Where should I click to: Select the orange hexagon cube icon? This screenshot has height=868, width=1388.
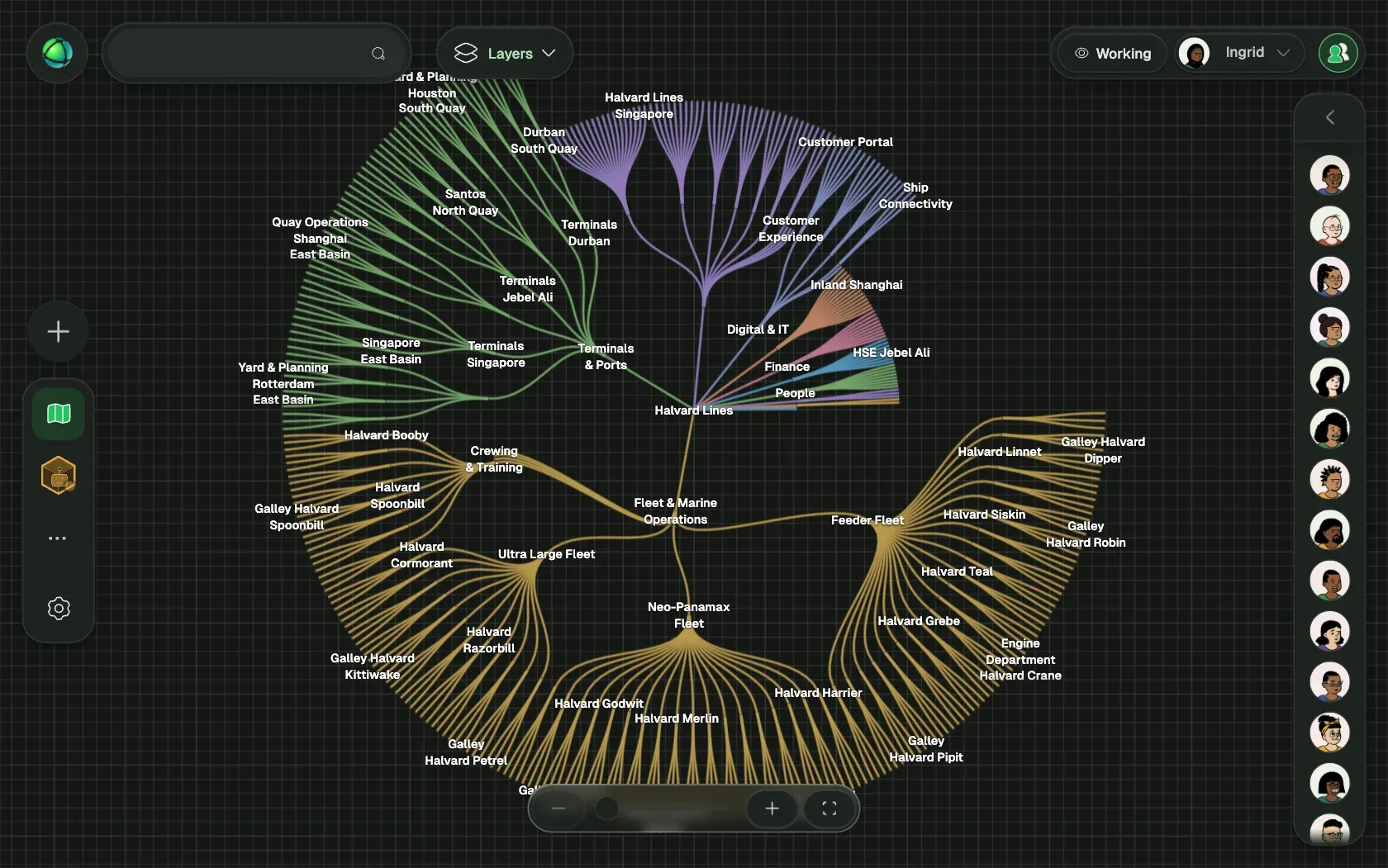59,476
